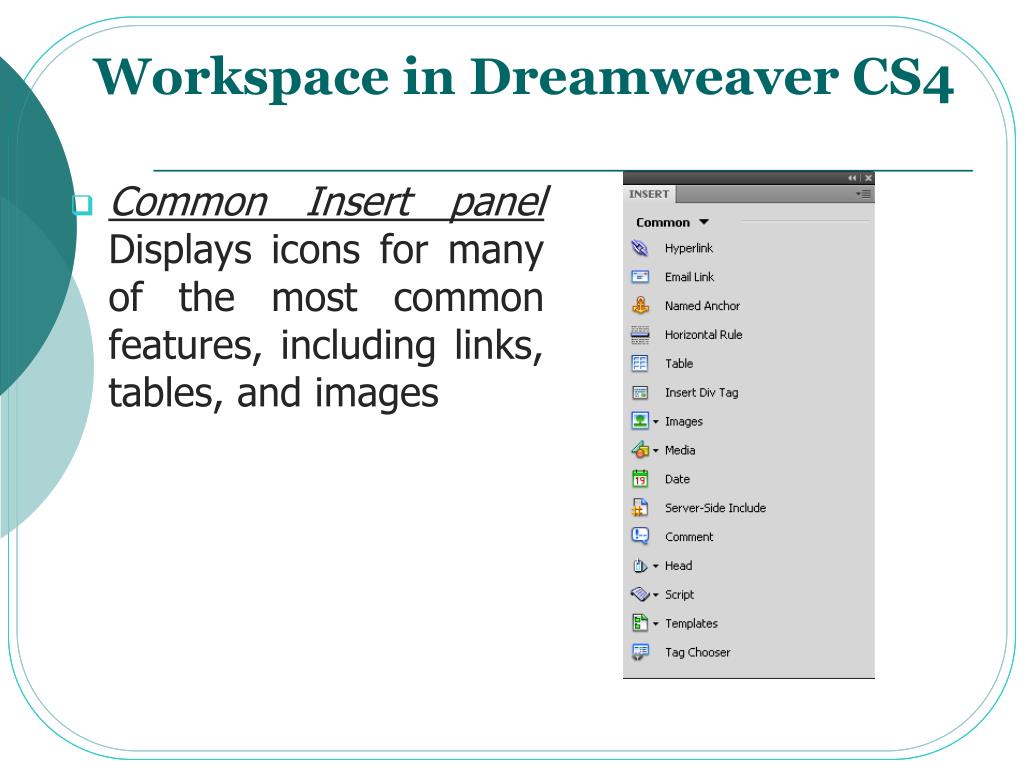Click the Head icon

(640, 566)
